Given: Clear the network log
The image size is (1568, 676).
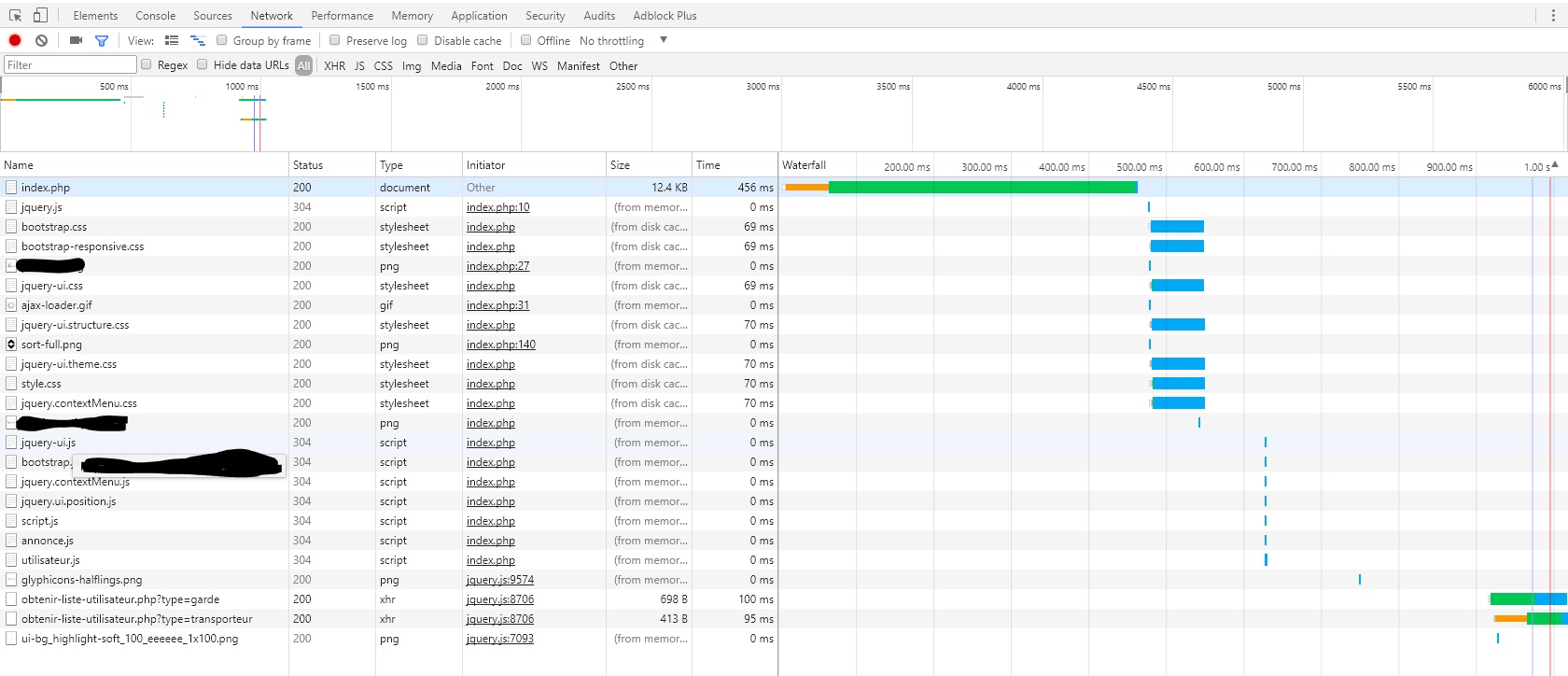Looking at the screenshot, I should [x=42, y=40].
